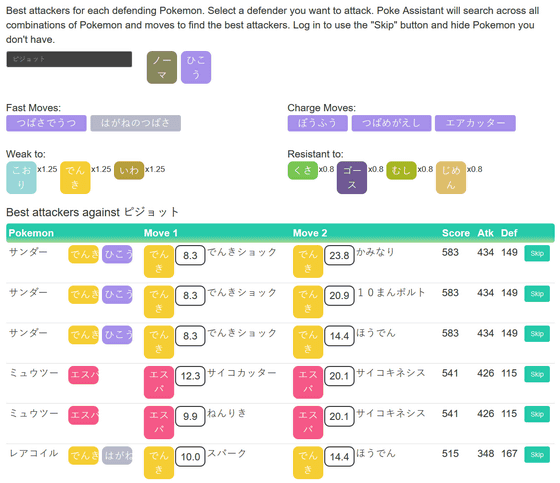Skip the first サンダー row
The width and height of the screenshot is (560, 483).
[537, 253]
